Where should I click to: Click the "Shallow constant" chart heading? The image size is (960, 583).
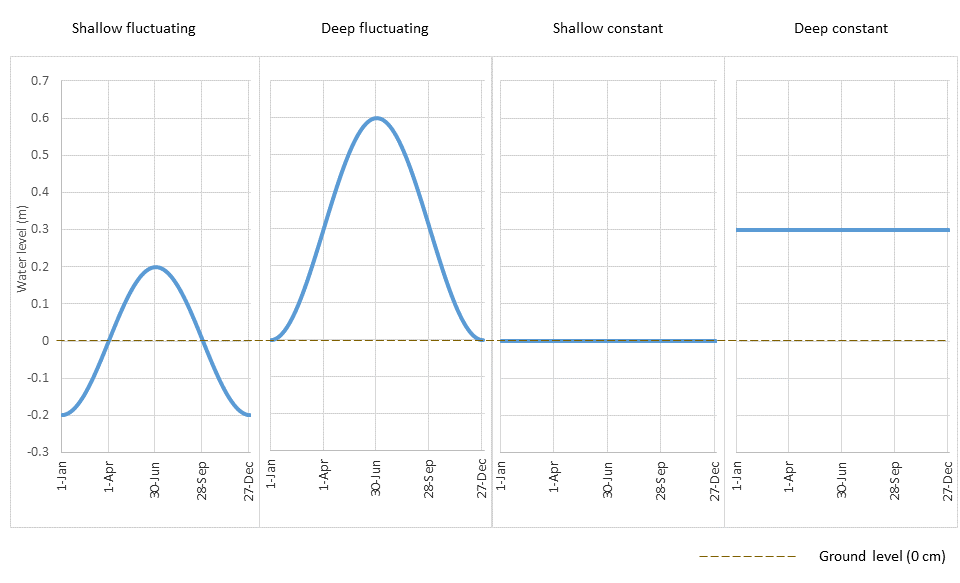click(x=606, y=28)
